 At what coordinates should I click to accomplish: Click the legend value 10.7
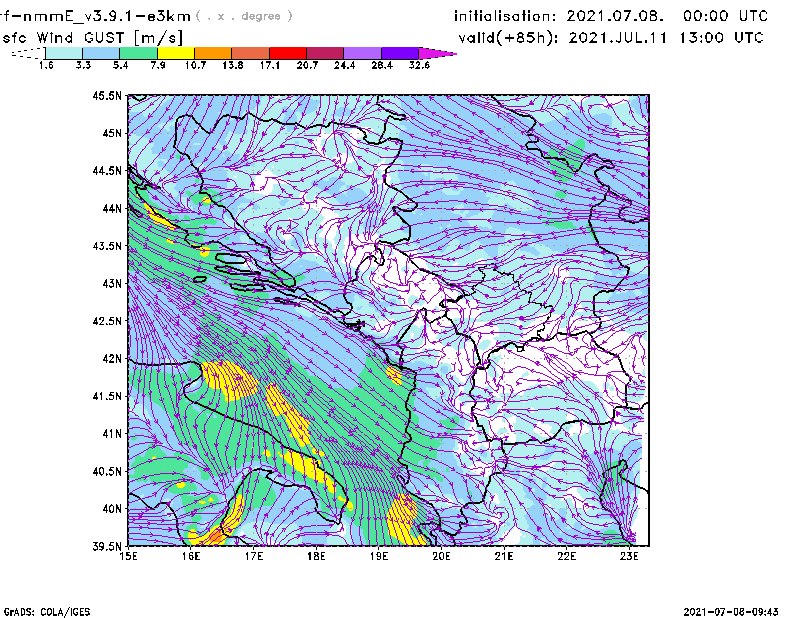[x=195, y=65]
